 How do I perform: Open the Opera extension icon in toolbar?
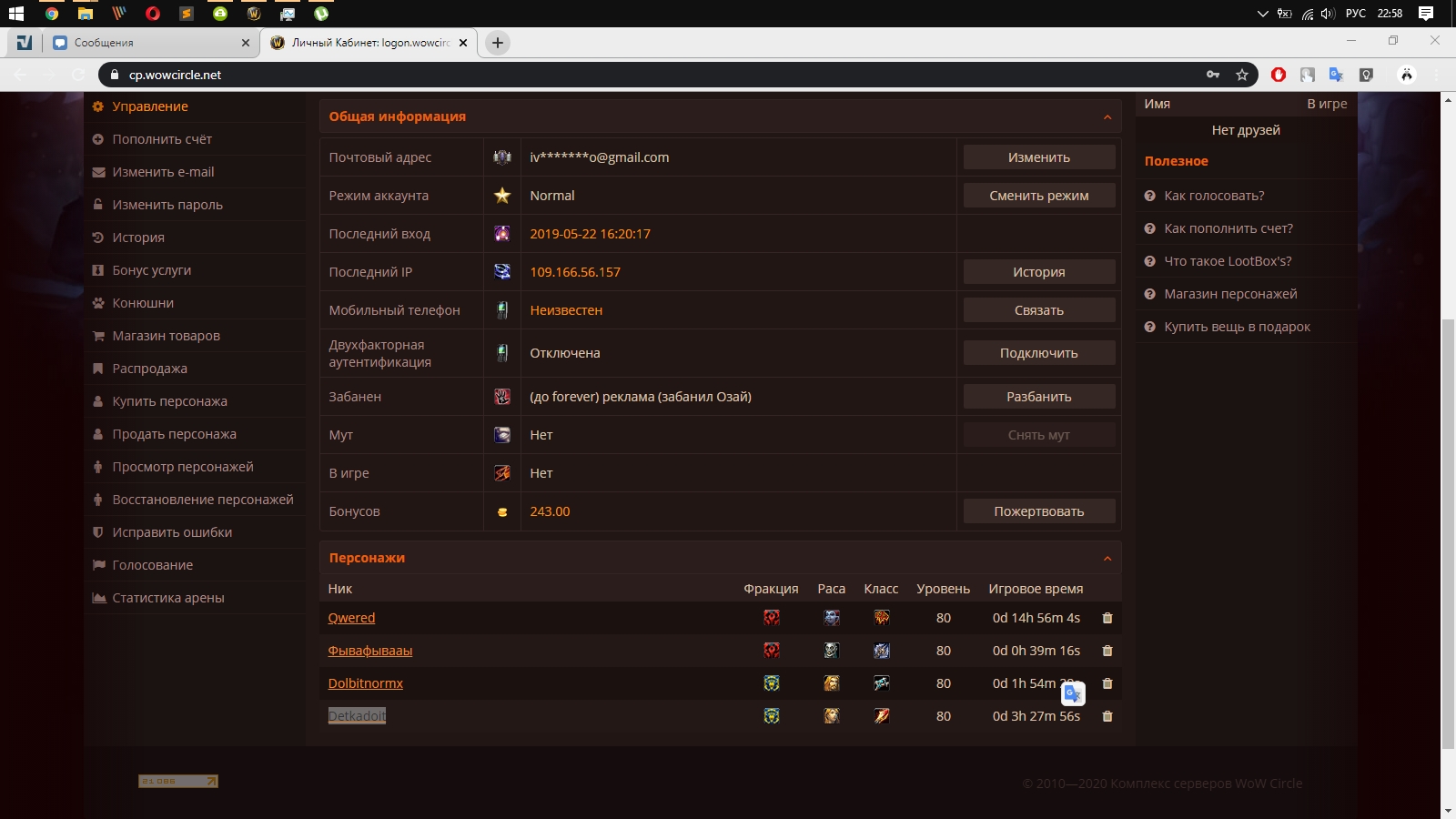click(1279, 75)
